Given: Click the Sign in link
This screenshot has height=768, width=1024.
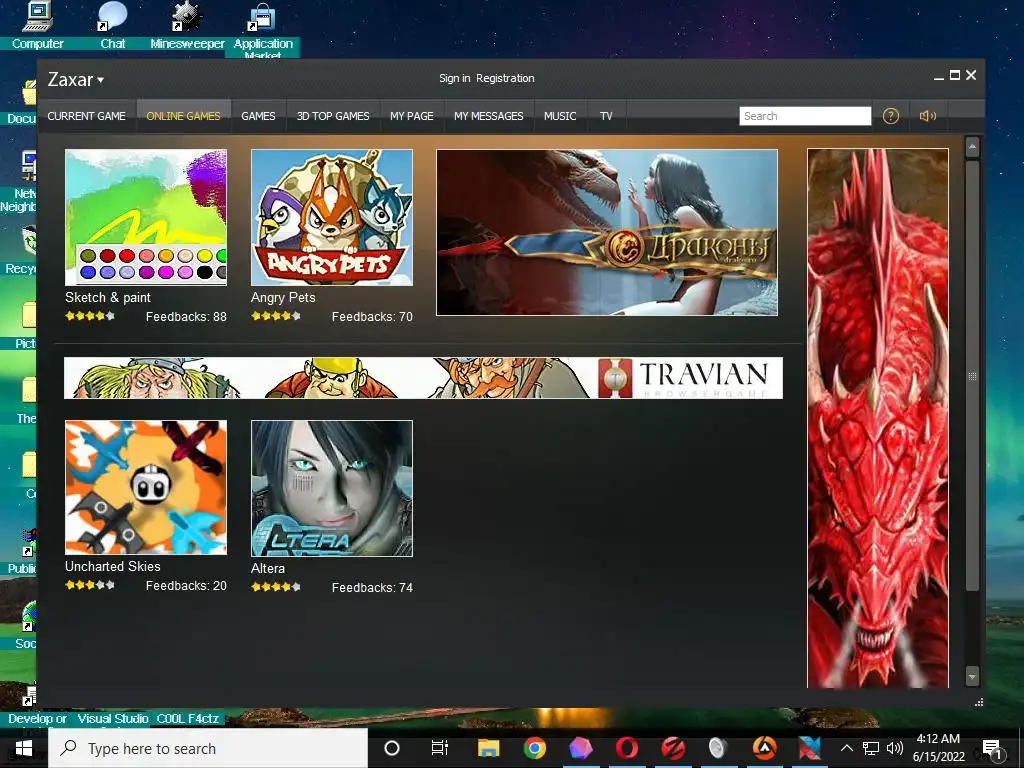Looking at the screenshot, I should click(455, 78).
